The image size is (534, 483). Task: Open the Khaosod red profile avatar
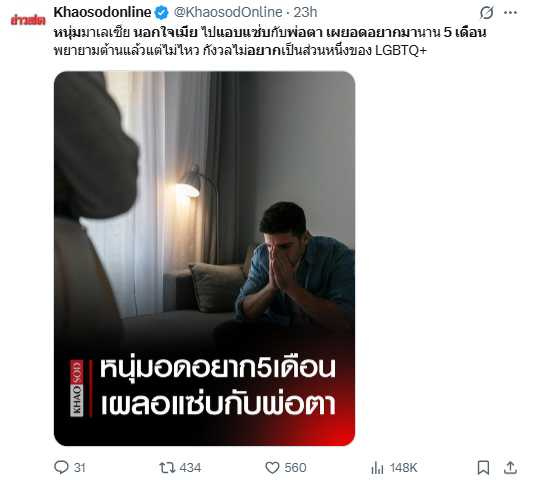(x=28, y=20)
